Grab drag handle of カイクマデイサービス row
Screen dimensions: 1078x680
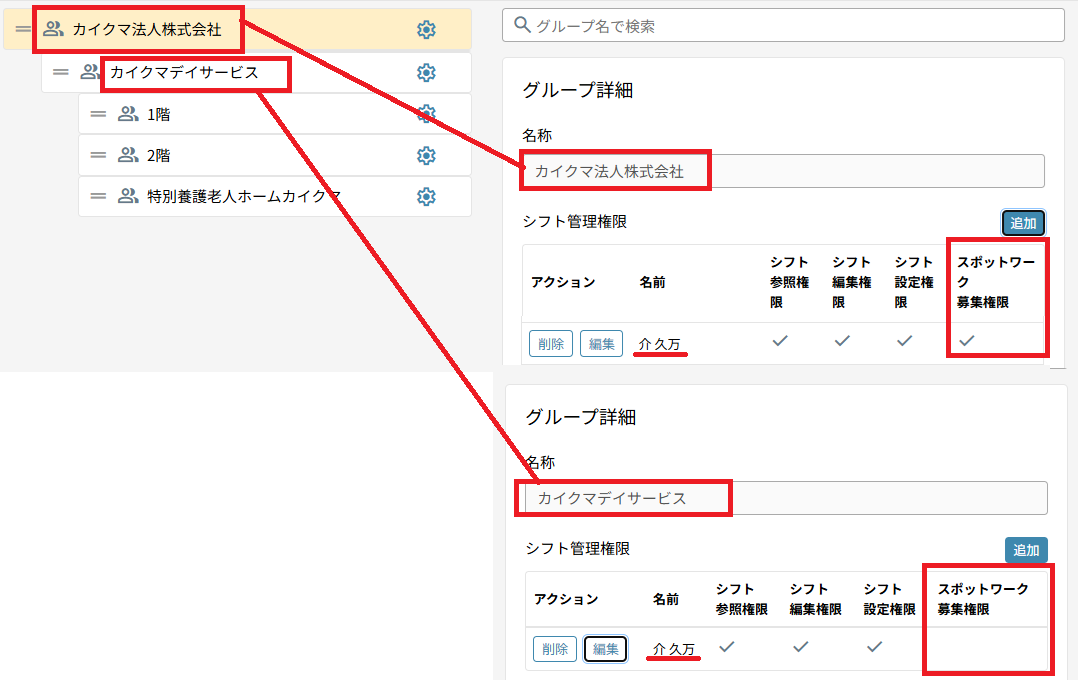tap(60, 72)
